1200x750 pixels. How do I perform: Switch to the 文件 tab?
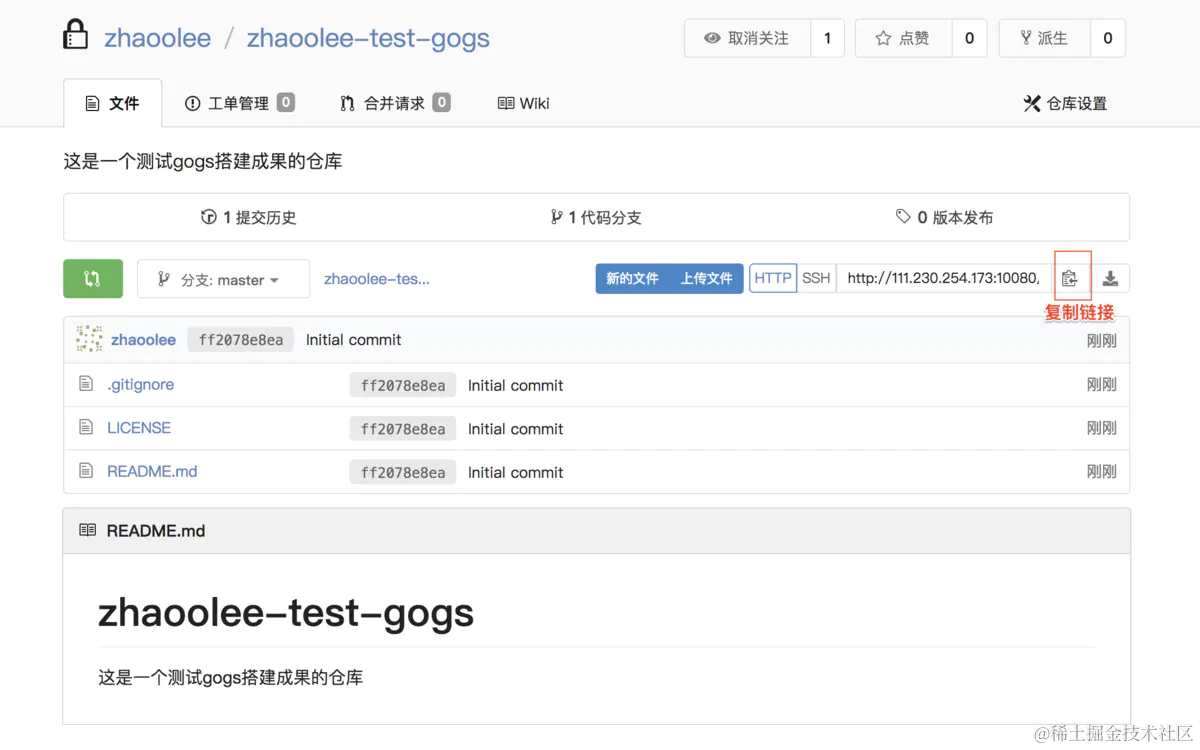[112, 103]
